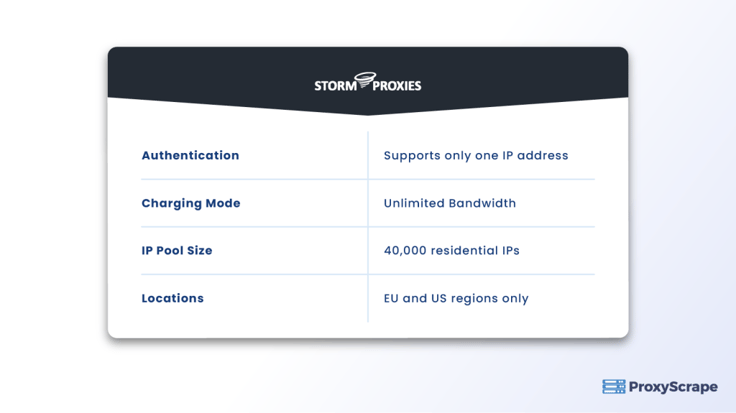Click the vertical divider between table columns
The width and height of the screenshot is (736, 413).
[x=368, y=227]
